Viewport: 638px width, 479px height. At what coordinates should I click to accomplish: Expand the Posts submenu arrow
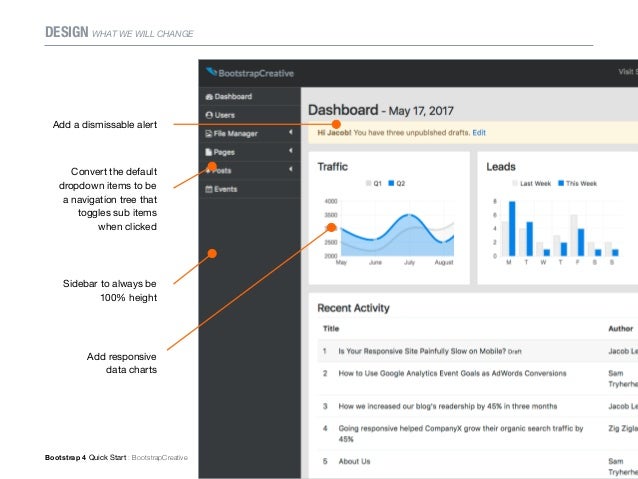(291, 169)
